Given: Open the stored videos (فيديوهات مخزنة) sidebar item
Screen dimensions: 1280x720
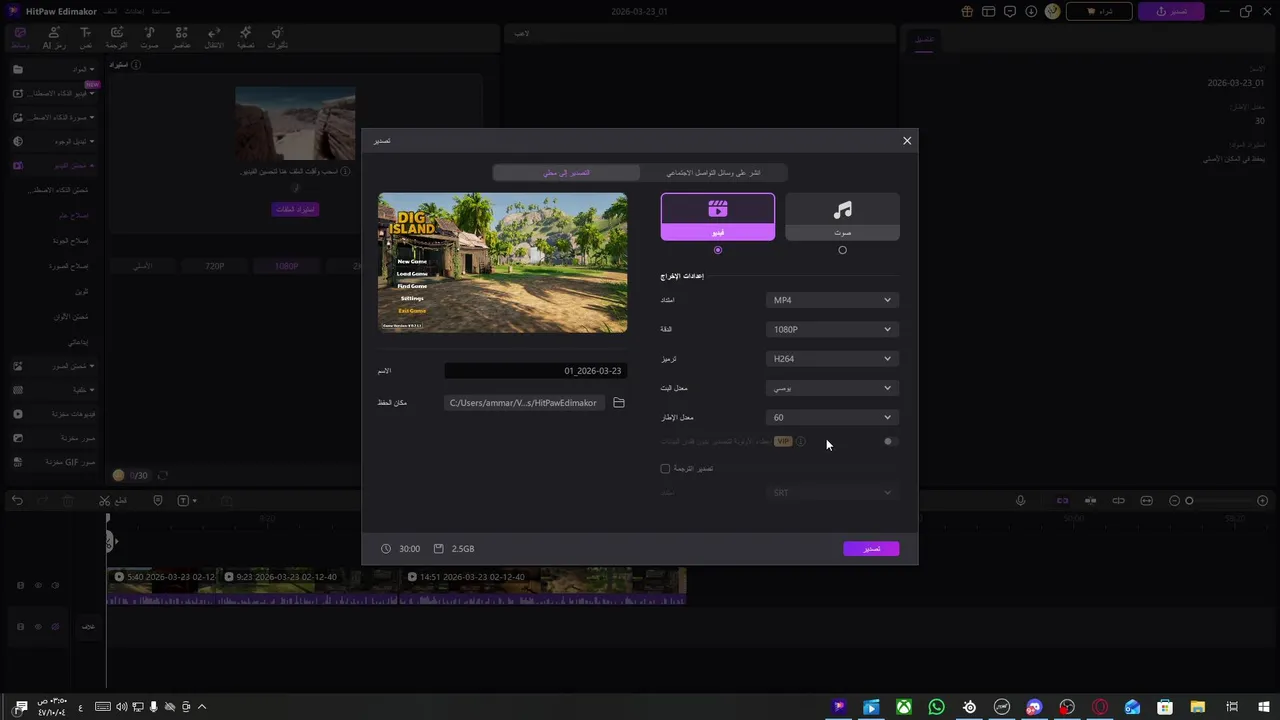Looking at the screenshot, I should click(x=55, y=413).
